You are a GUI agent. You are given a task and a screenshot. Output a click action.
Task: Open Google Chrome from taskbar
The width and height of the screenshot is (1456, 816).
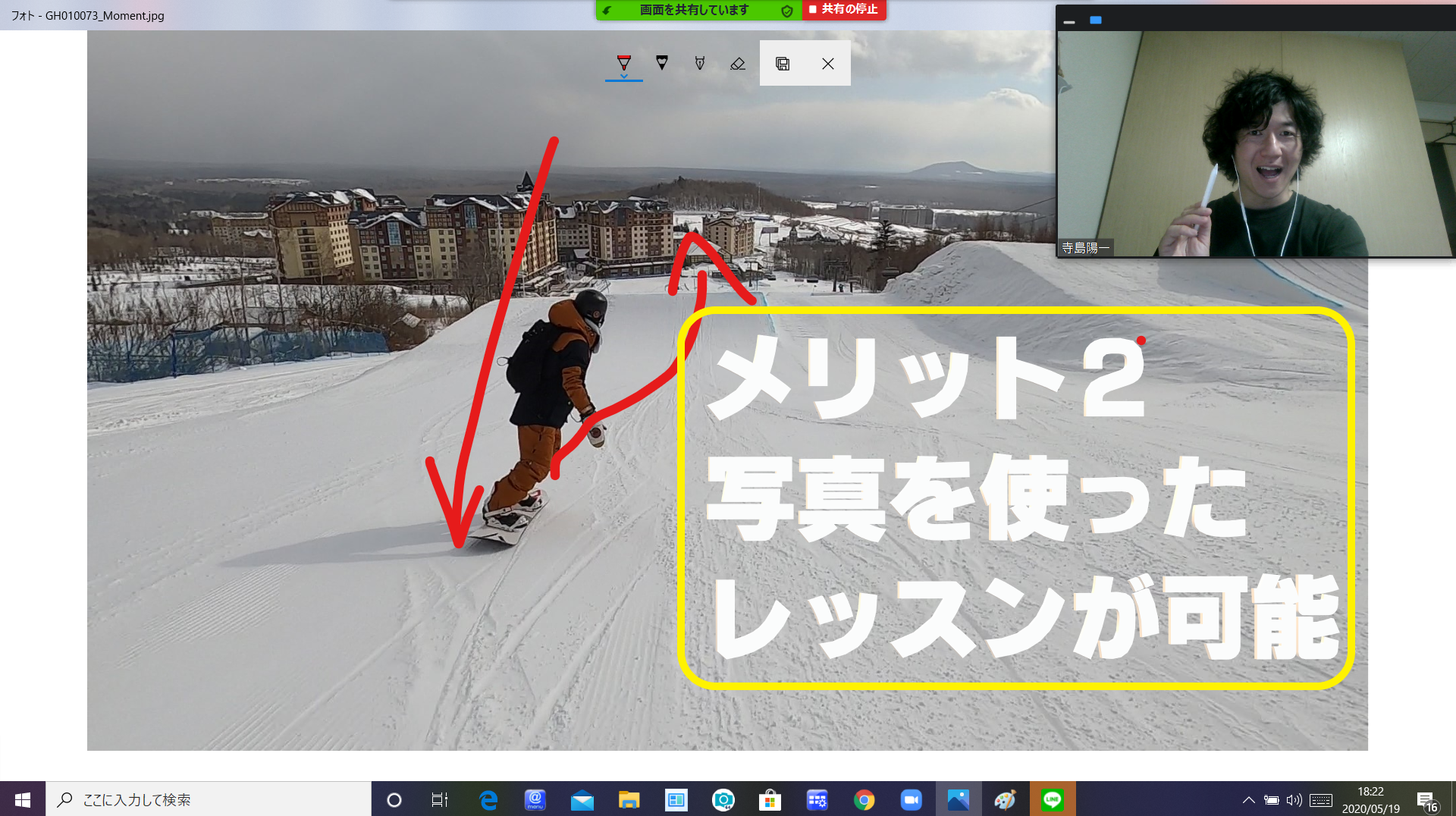coord(864,799)
